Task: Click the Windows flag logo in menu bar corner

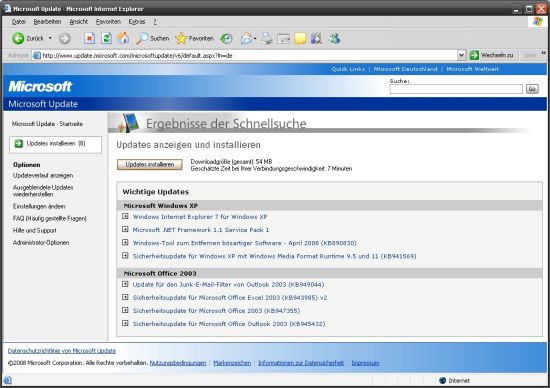Action: tap(537, 21)
